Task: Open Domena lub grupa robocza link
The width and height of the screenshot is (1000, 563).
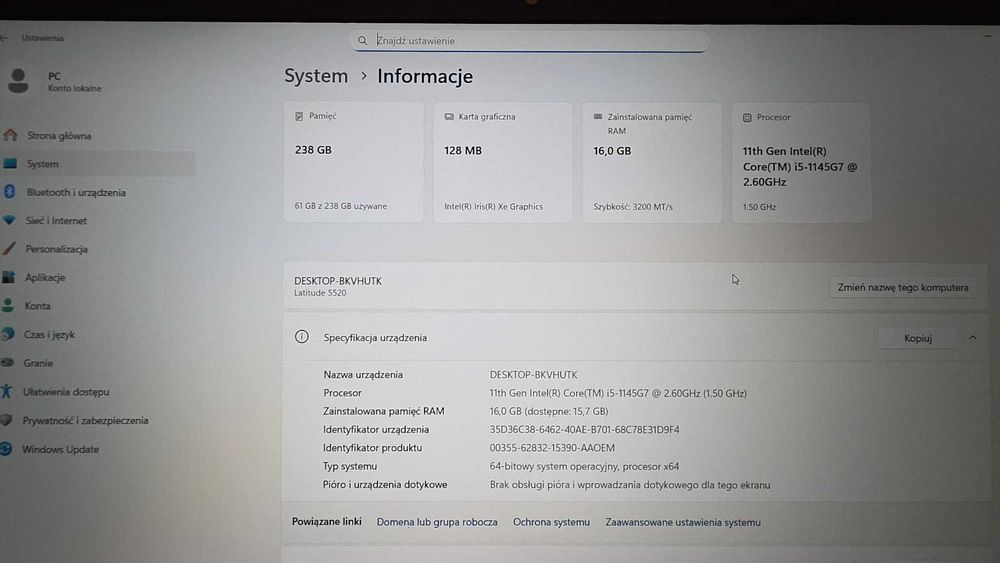Action: click(437, 522)
